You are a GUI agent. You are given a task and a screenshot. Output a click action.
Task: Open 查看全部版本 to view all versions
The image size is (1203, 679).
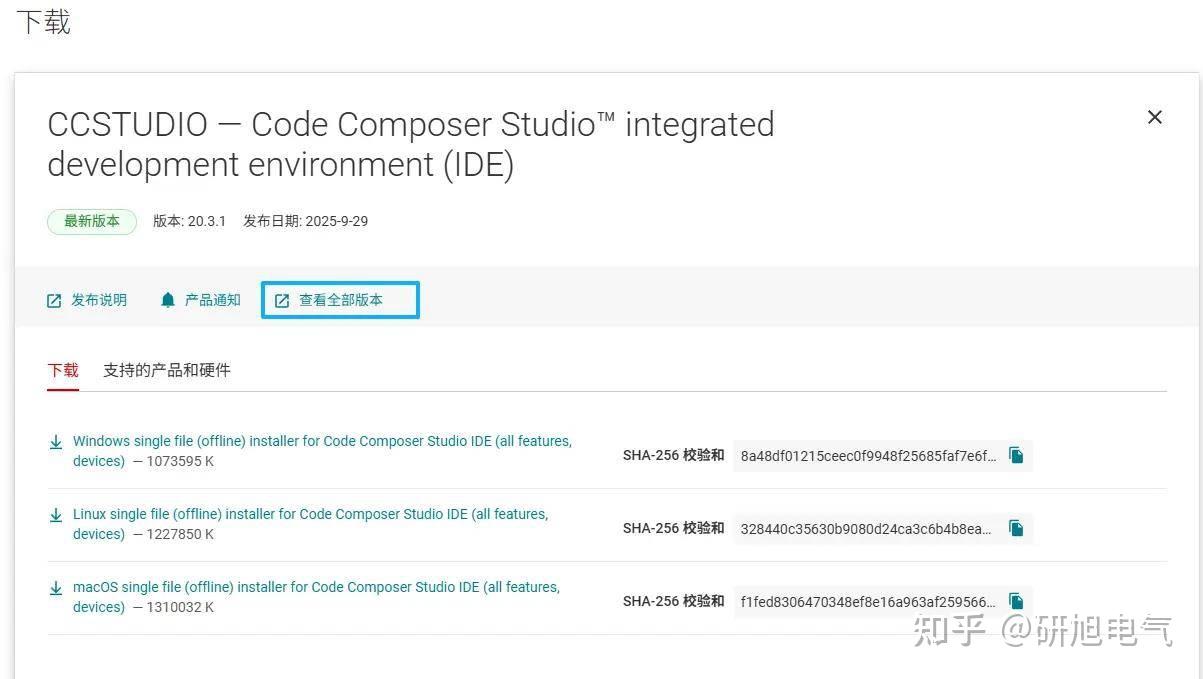[340, 300]
